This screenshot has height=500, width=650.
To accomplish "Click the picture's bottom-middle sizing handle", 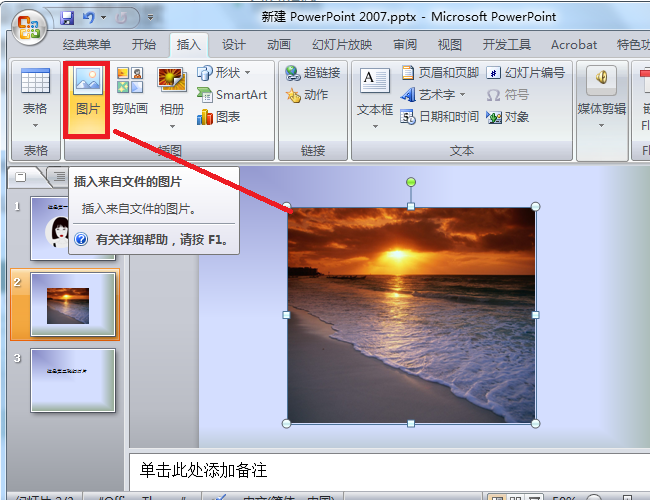I will point(411,424).
